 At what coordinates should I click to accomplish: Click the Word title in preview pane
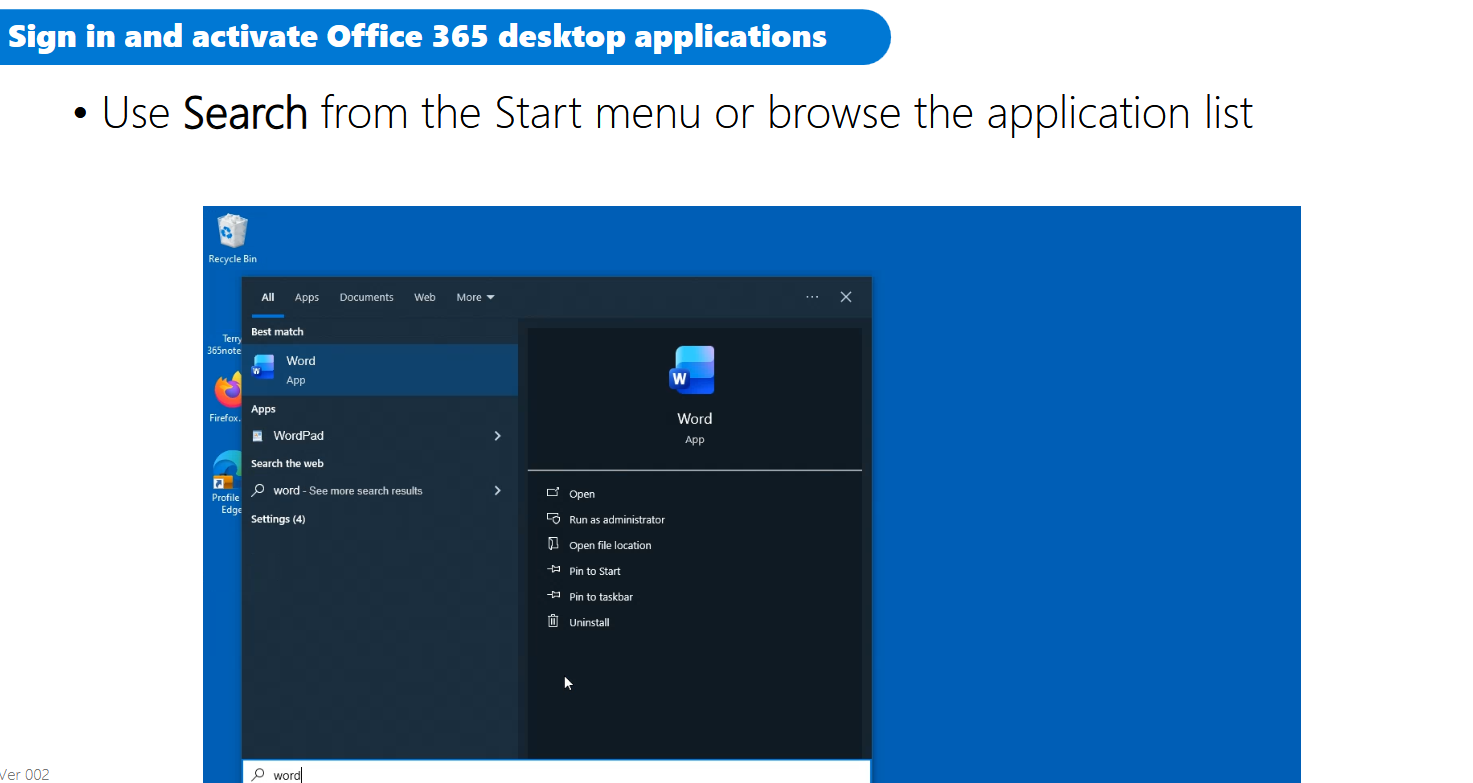click(x=694, y=419)
